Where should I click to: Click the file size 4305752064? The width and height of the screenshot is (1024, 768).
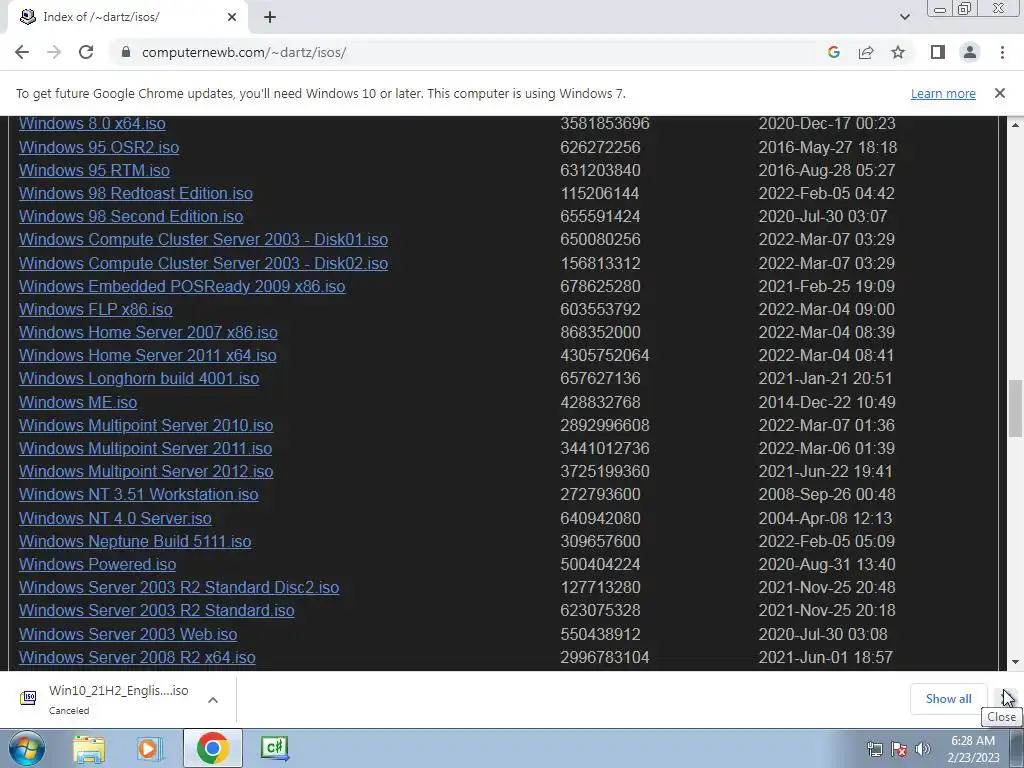pyautogui.click(x=605, y=355)
